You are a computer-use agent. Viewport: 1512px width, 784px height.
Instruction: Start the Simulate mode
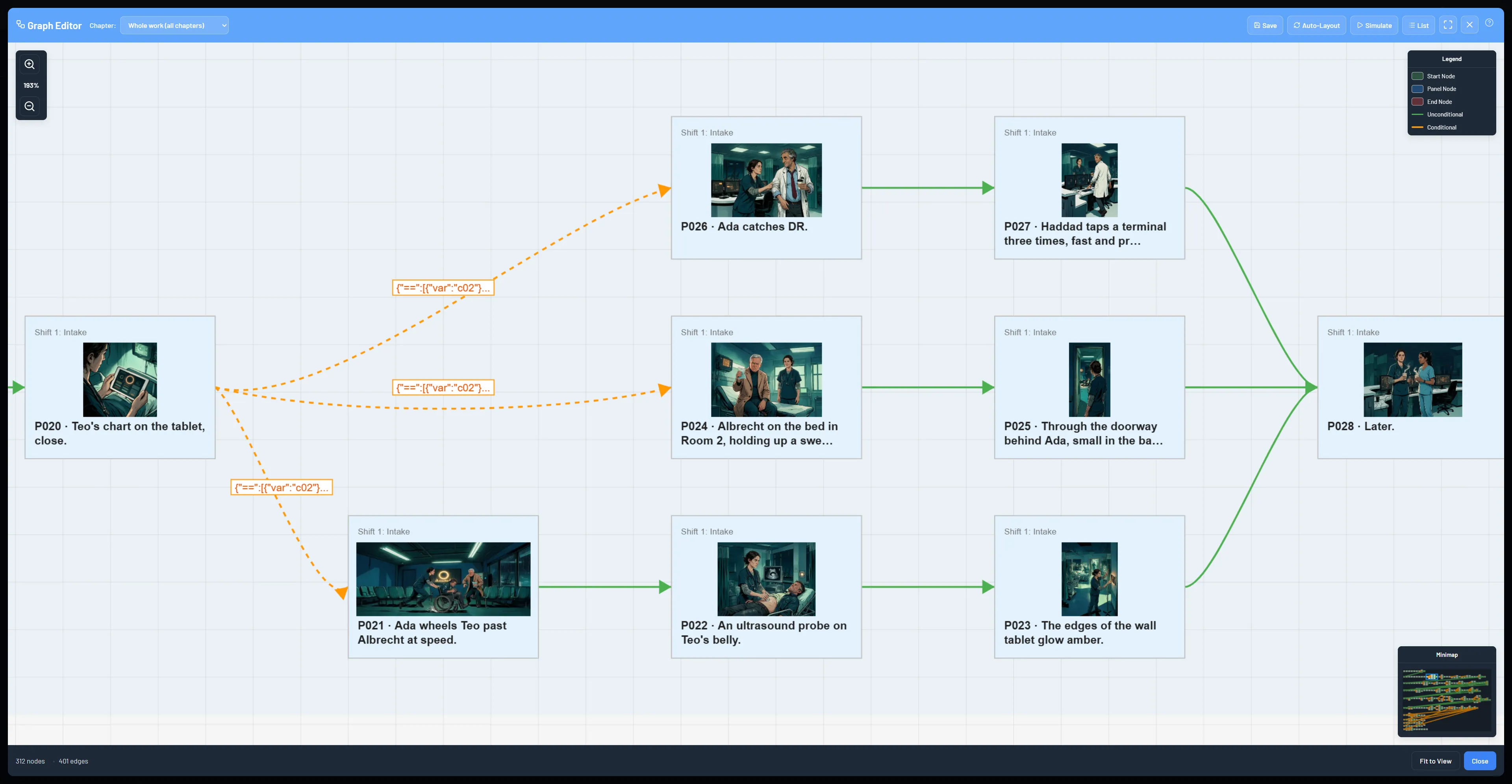(x=1374, y=25)
